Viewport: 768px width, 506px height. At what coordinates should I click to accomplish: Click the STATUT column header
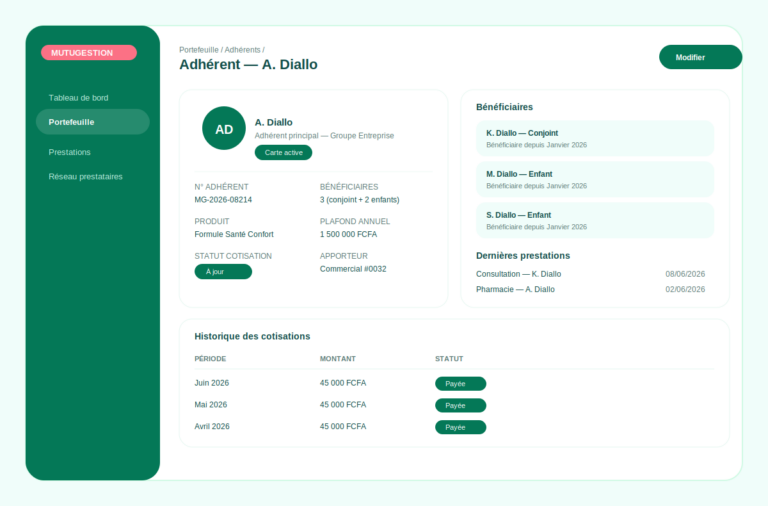449,359
